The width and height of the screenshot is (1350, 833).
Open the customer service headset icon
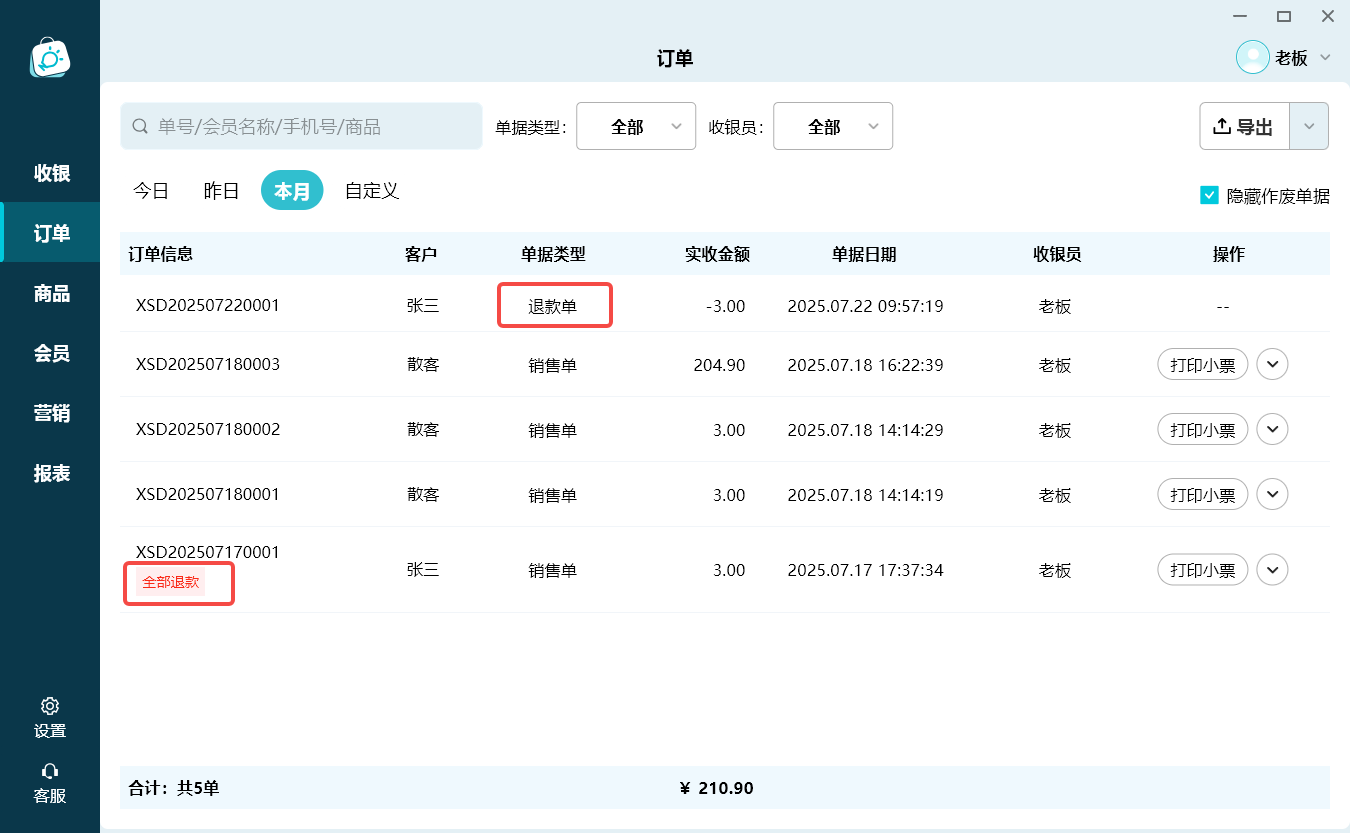click(x=50, y=771)
